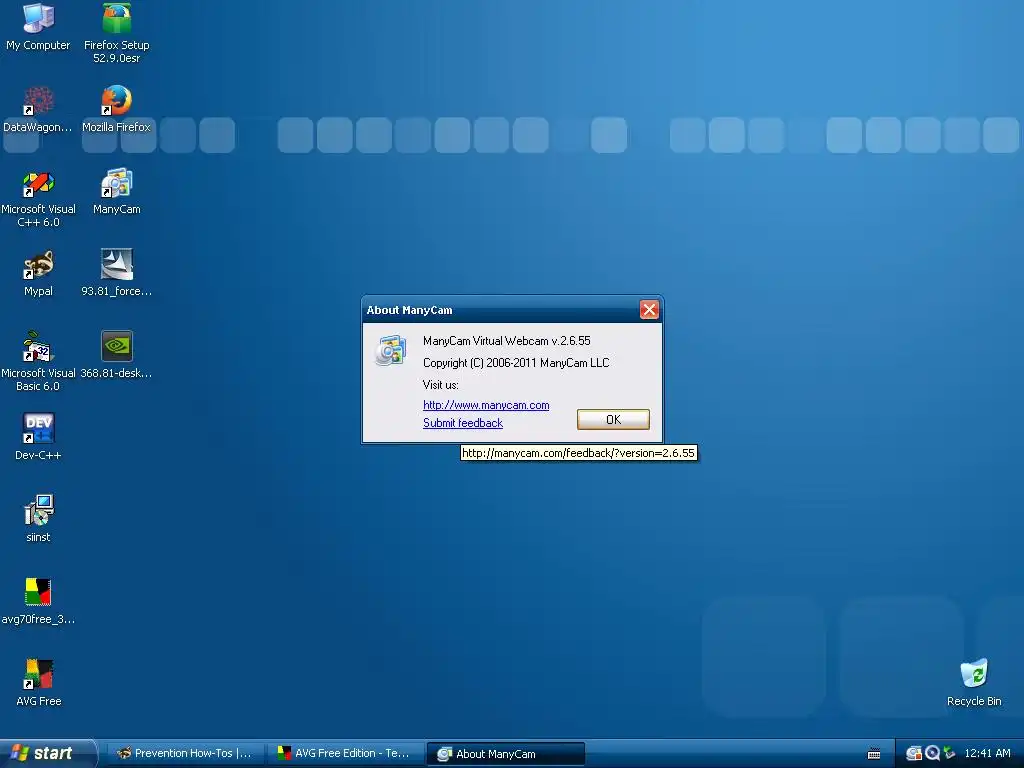This screenshot has height=768, width=1024.
Task: Select Microsoft Visual Basic 6.0 desktop shortcut
Action: click(x=38, y=362)
